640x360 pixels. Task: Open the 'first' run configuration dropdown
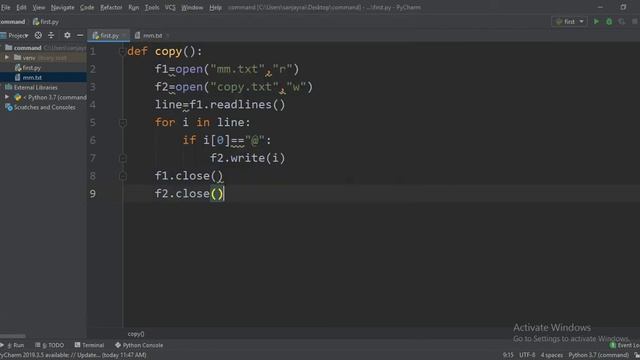coord(569,22)
